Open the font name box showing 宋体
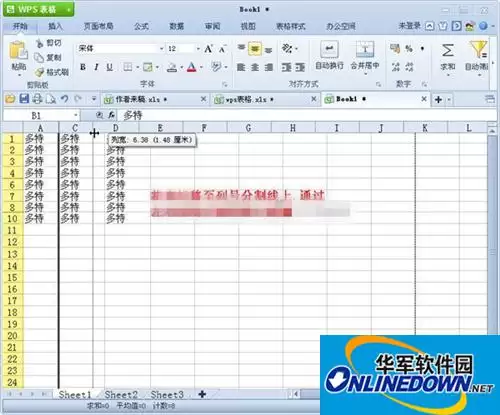 (121, 49)
